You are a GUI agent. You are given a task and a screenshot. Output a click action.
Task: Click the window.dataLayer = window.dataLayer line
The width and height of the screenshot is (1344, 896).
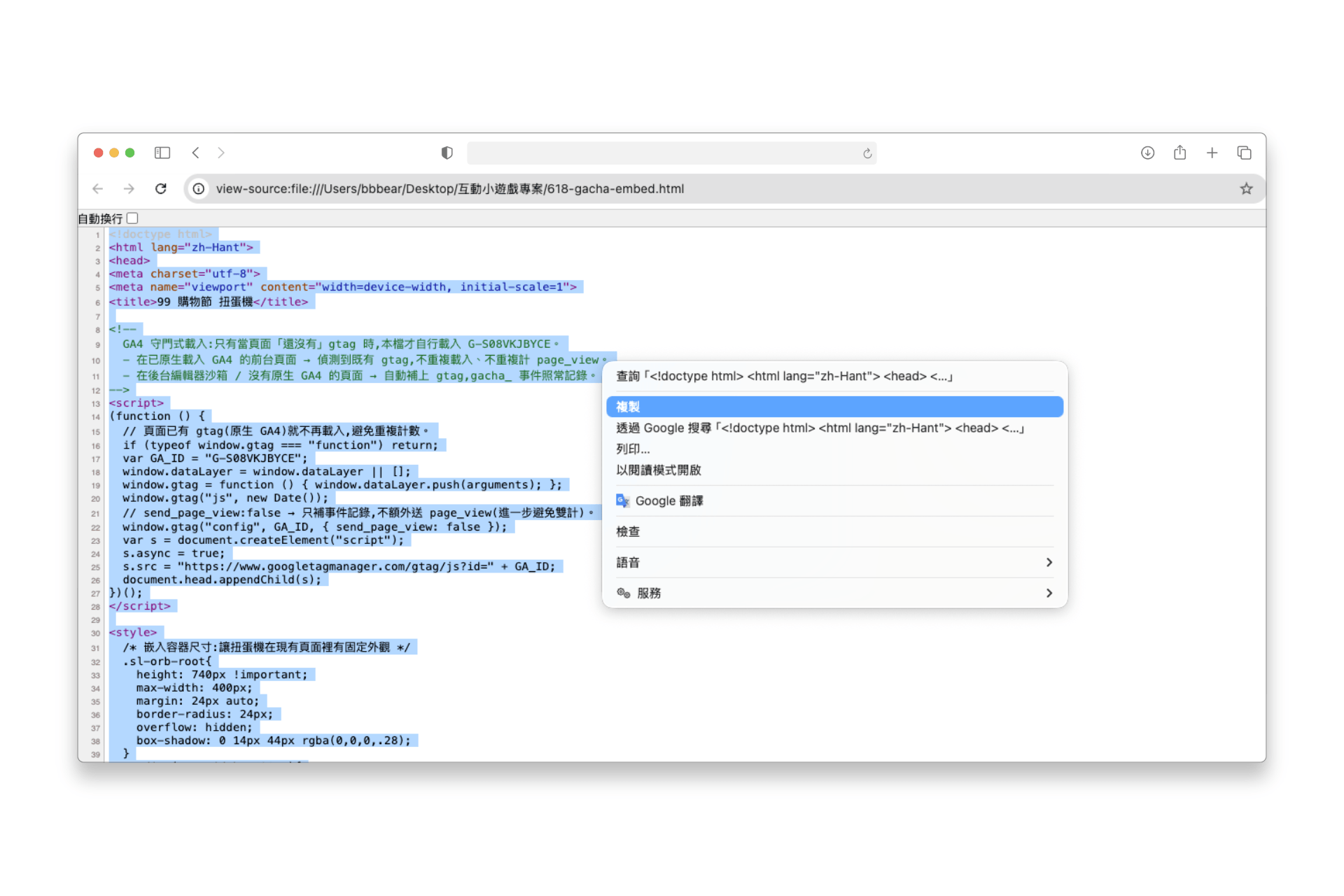point(267,471)
